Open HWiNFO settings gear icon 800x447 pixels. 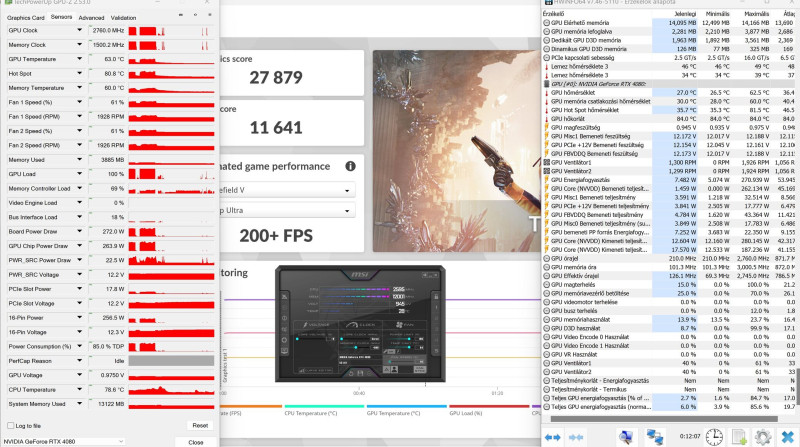(762, 437)
